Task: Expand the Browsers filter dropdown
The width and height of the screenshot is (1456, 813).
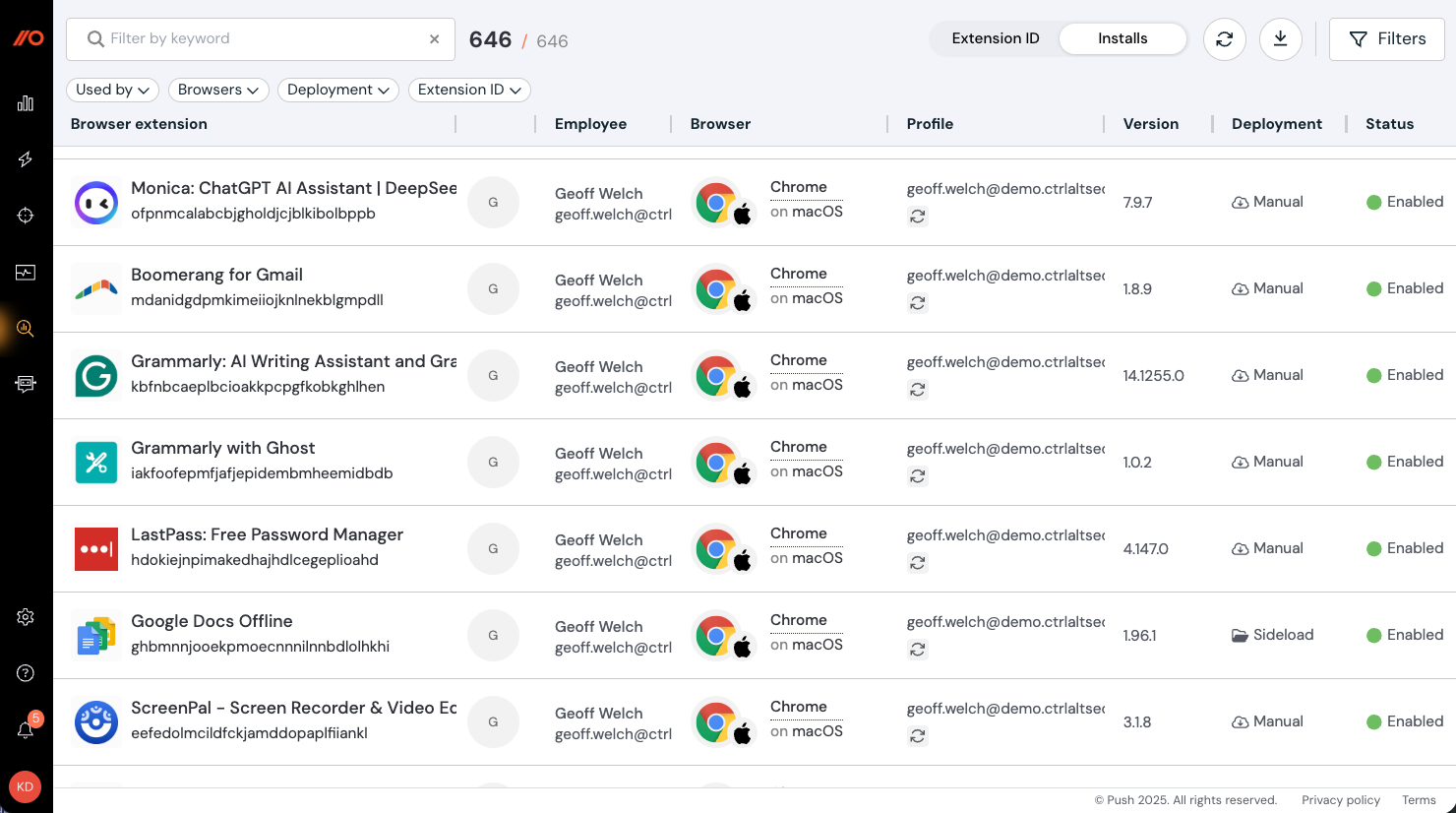Action: tap(218, 90)
